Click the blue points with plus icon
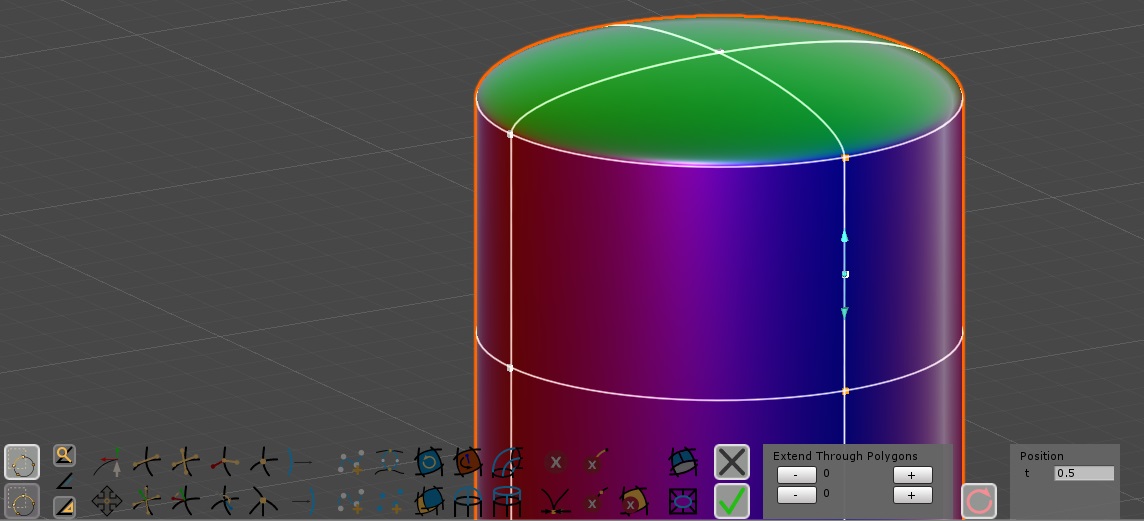 (390, 501)
